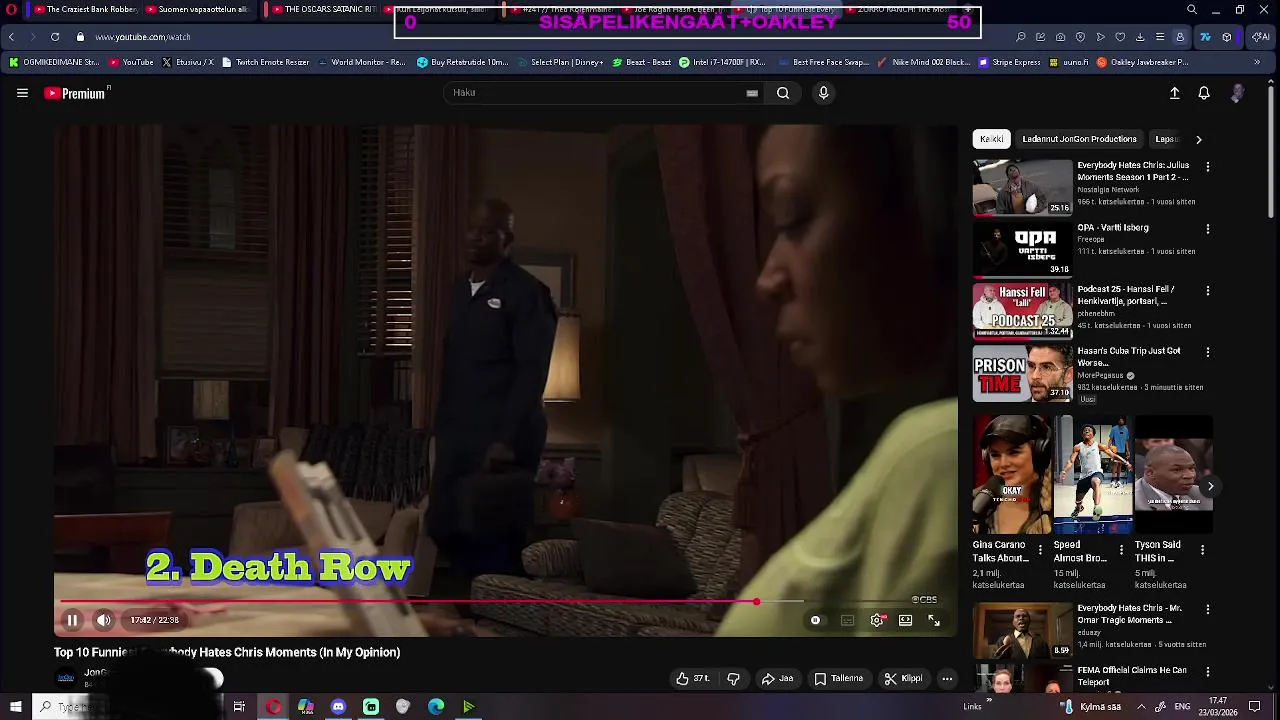Open options for OPA Vartti Isberg video
This screenshot has height=720, width=1280.
click(1208, 229)
